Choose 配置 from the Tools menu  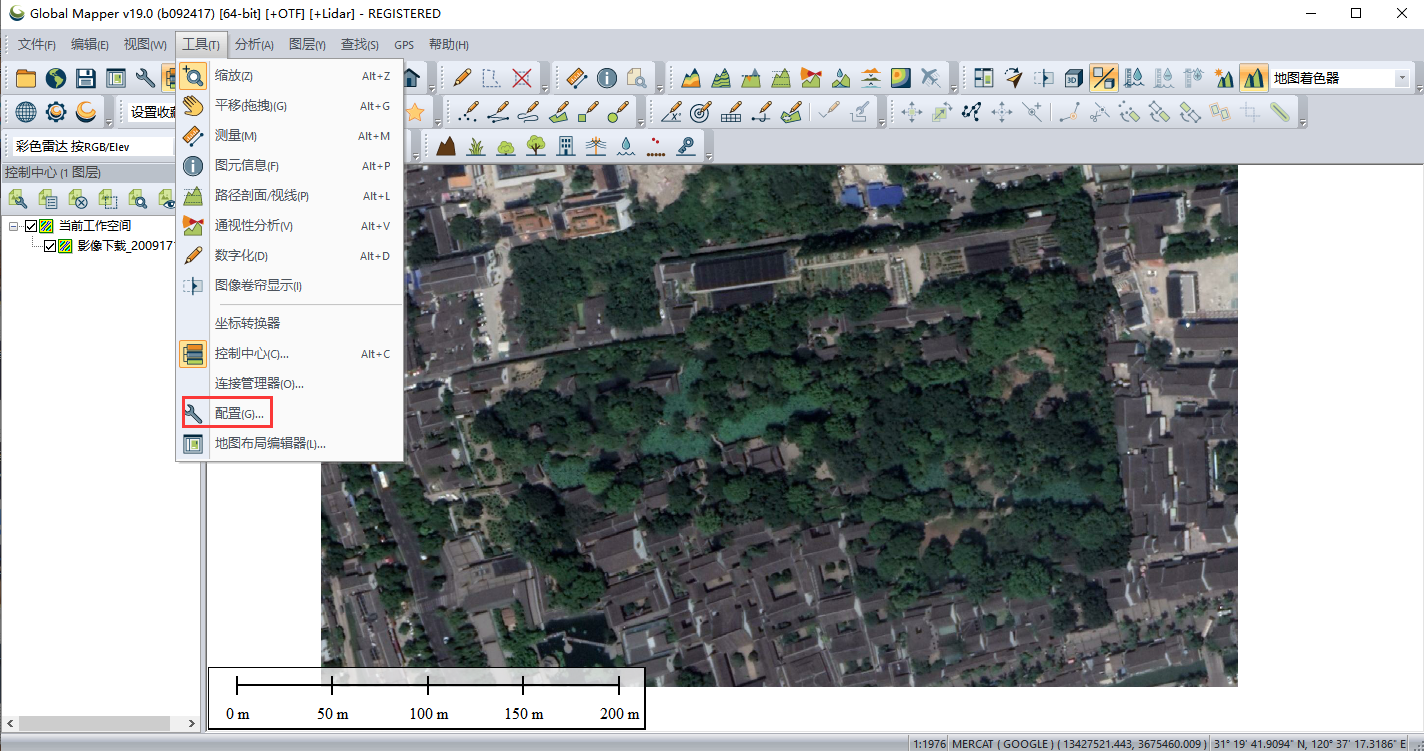[239, 414]
